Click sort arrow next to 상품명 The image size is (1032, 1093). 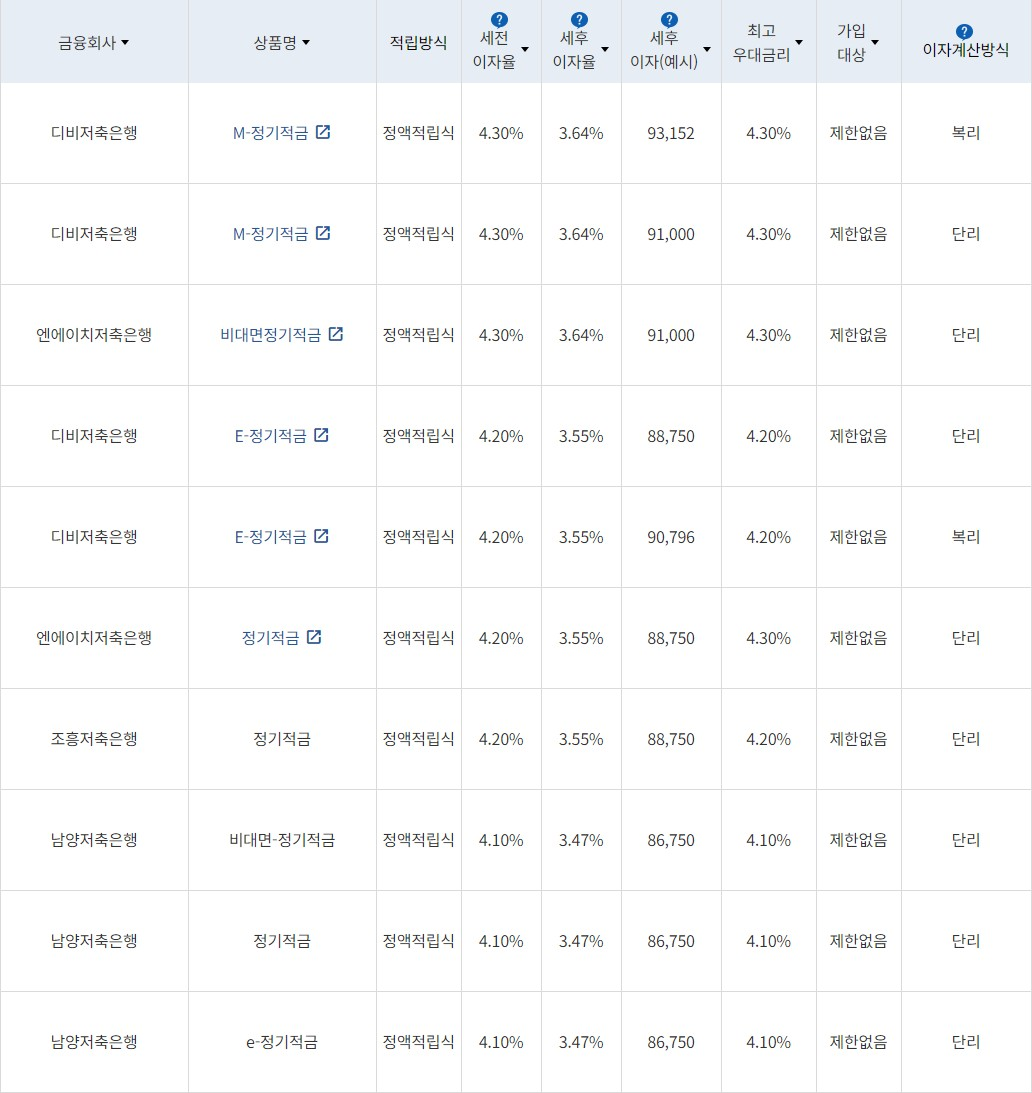306,43
